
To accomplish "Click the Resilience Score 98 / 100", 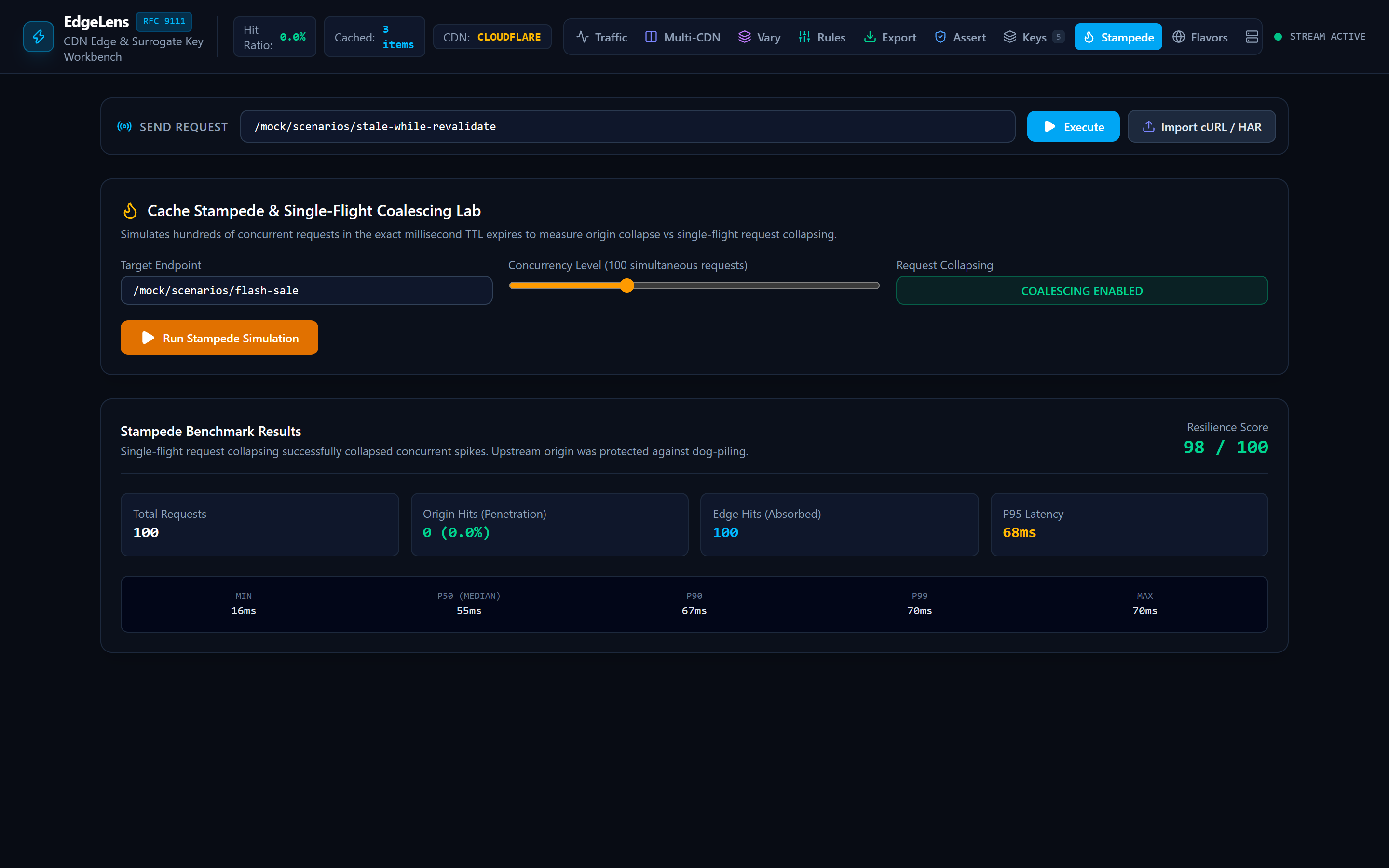I will [x=1225, y=447].
